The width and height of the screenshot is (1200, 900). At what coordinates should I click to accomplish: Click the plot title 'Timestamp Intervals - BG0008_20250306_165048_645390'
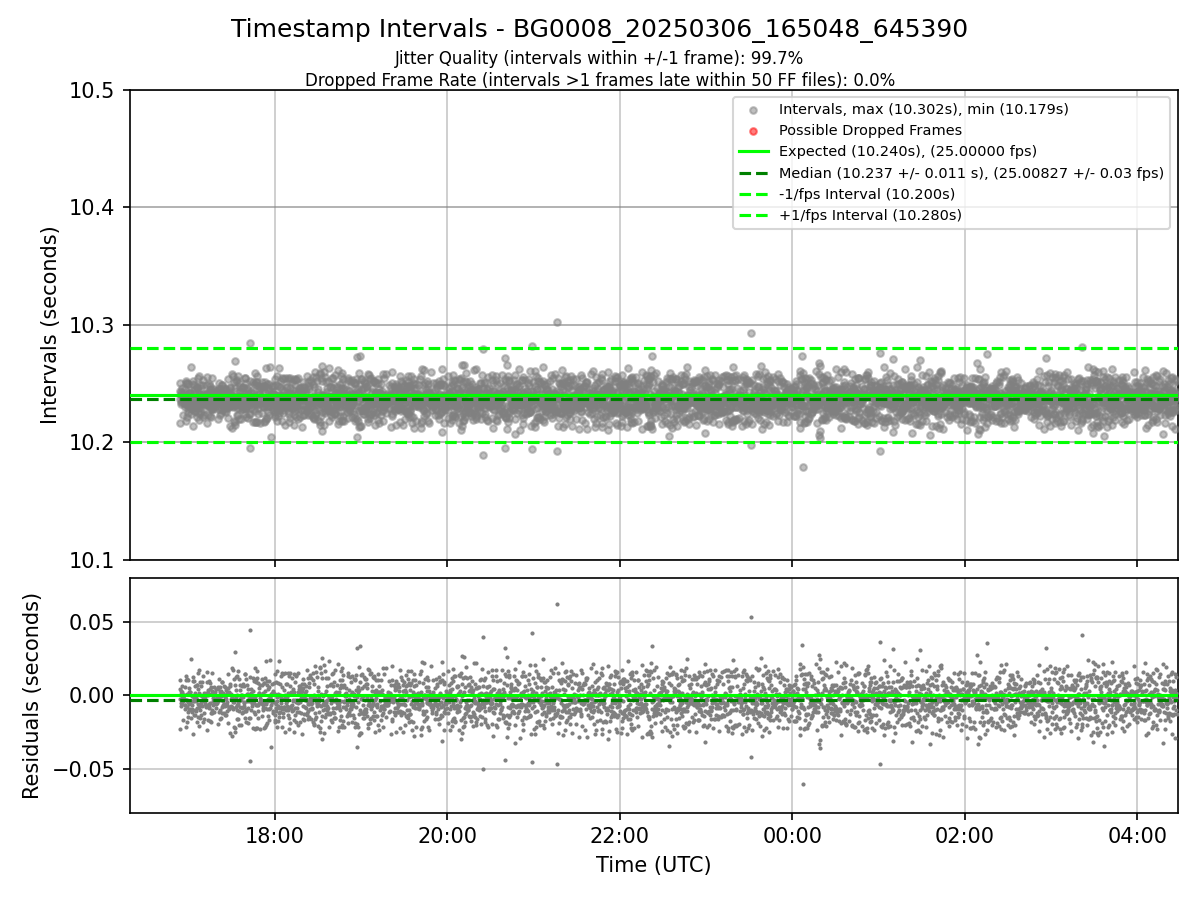[599, 29]
